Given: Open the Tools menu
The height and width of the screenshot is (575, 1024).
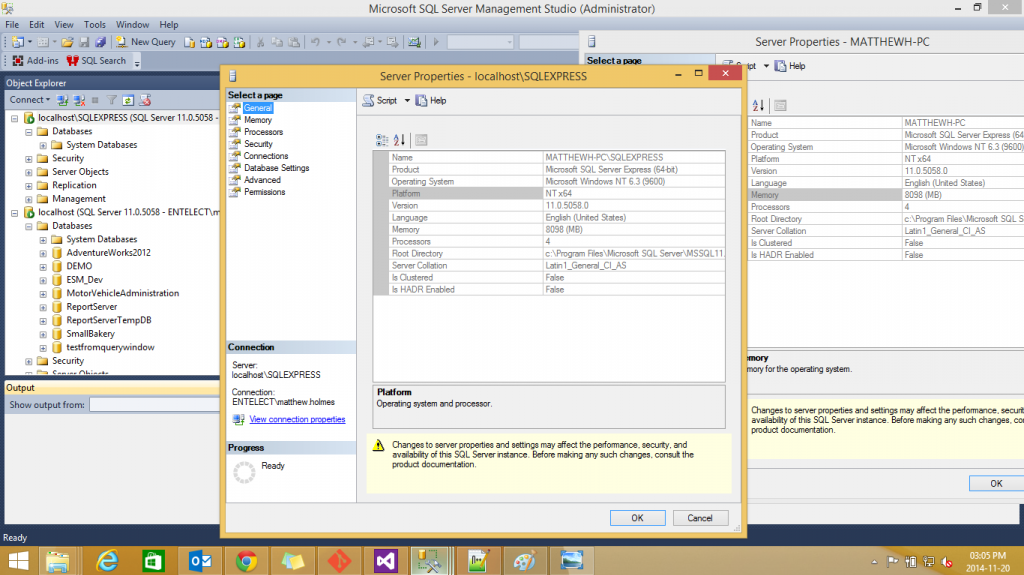Looking at the screenshot, I should [95, 25].
